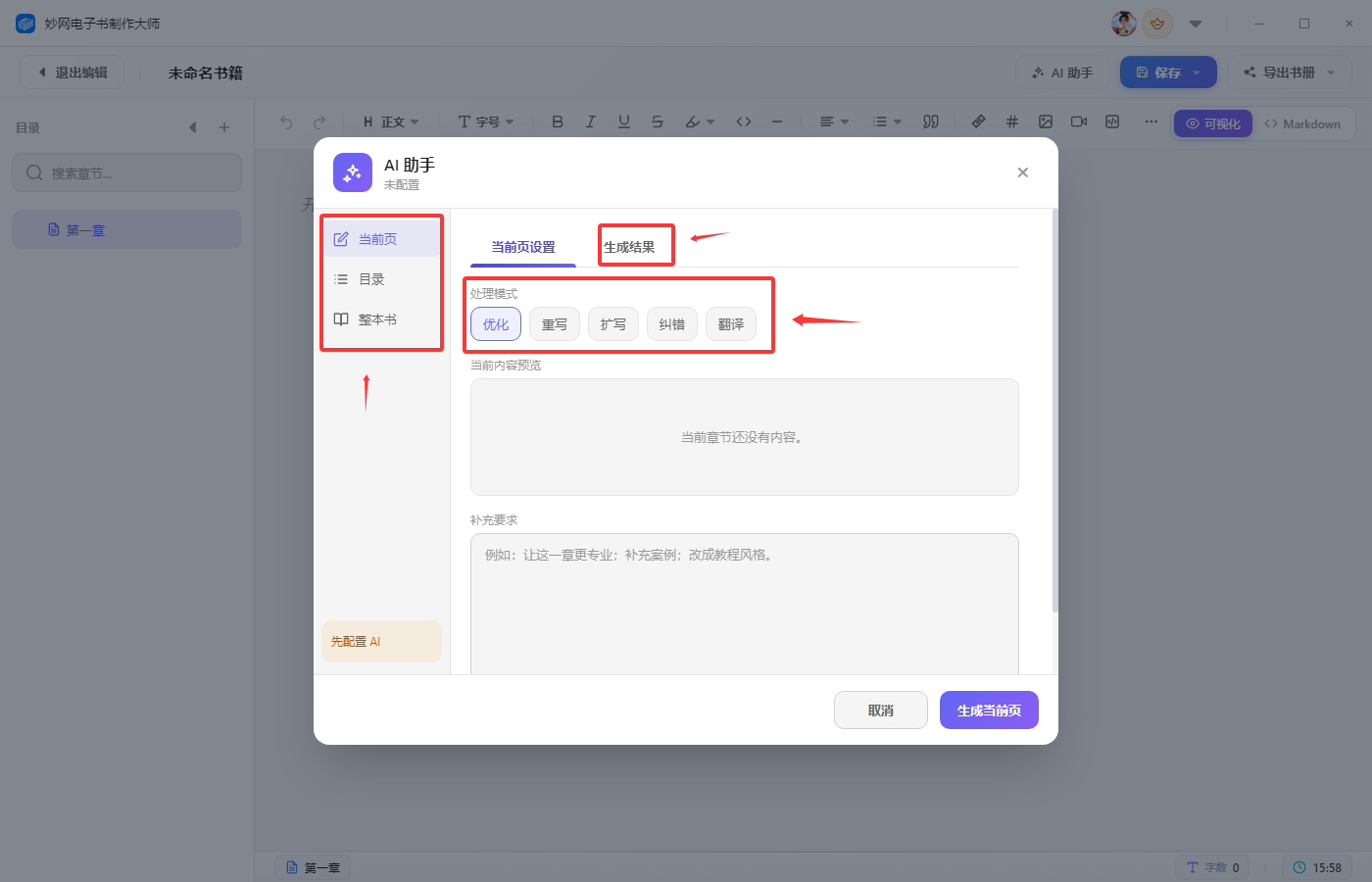1372x882 pixels.
Task: Click the italic formatting icon
Action: point(590,122)
